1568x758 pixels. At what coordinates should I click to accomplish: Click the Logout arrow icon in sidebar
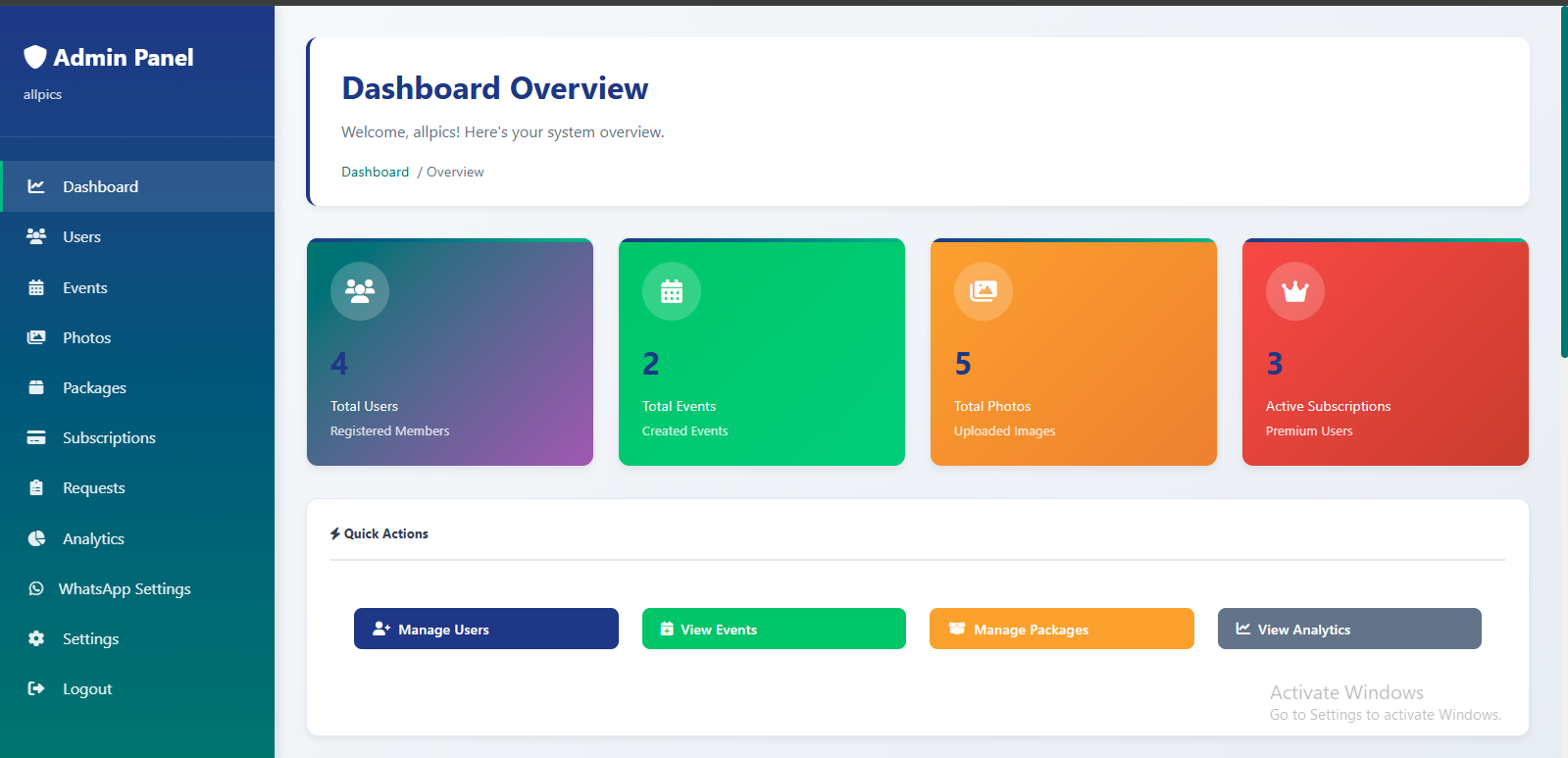[36, 688]
